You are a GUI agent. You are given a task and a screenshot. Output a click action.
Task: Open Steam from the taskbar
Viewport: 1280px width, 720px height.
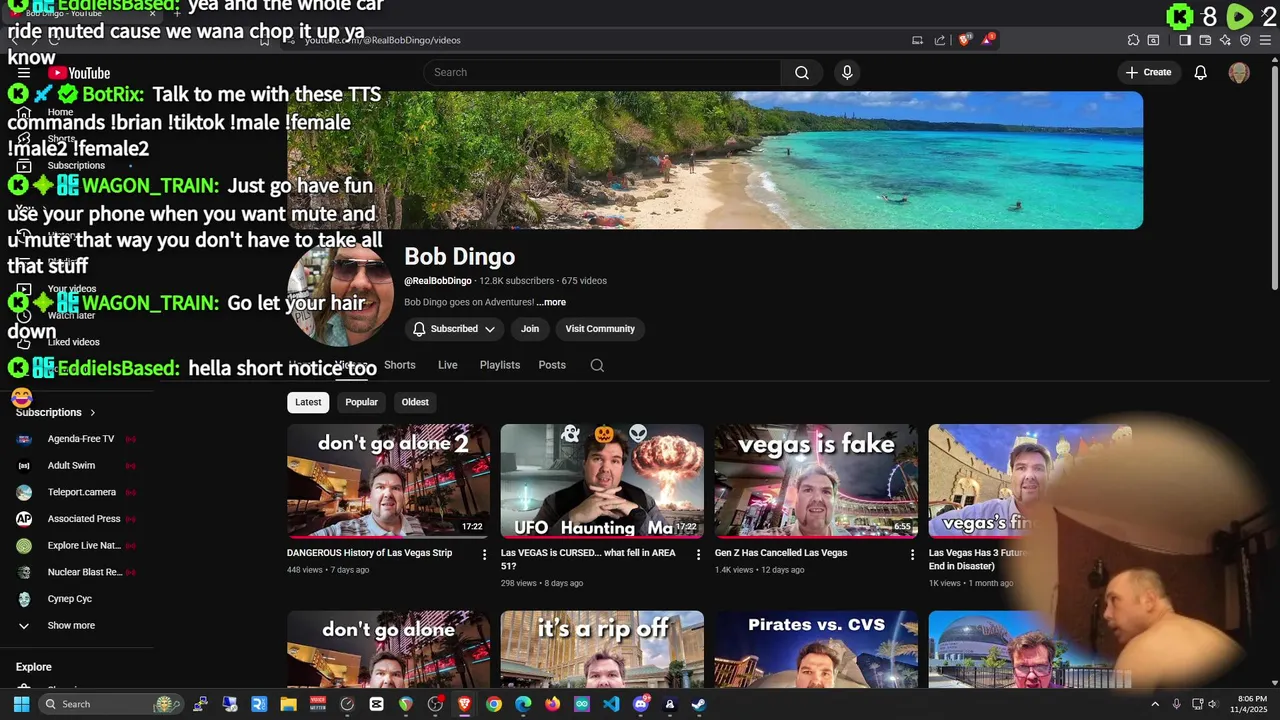click(699, 704)
